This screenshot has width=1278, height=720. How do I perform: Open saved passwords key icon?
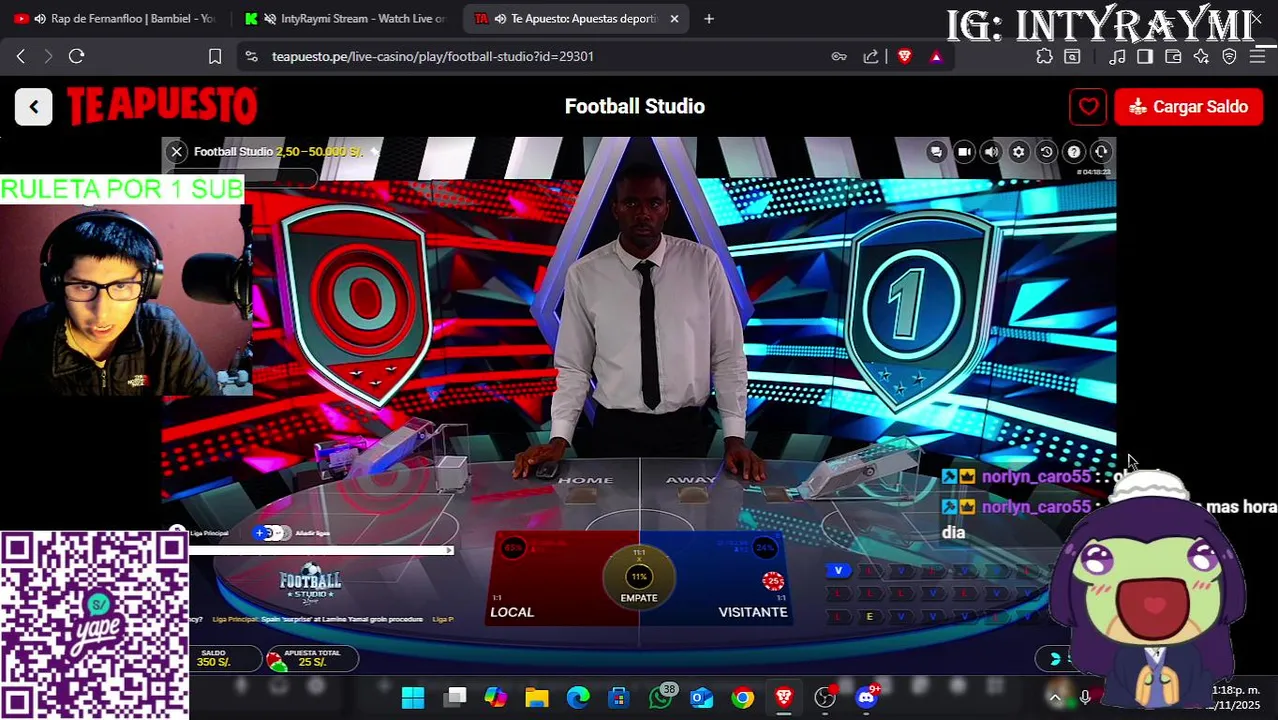(x=839, y=56)
